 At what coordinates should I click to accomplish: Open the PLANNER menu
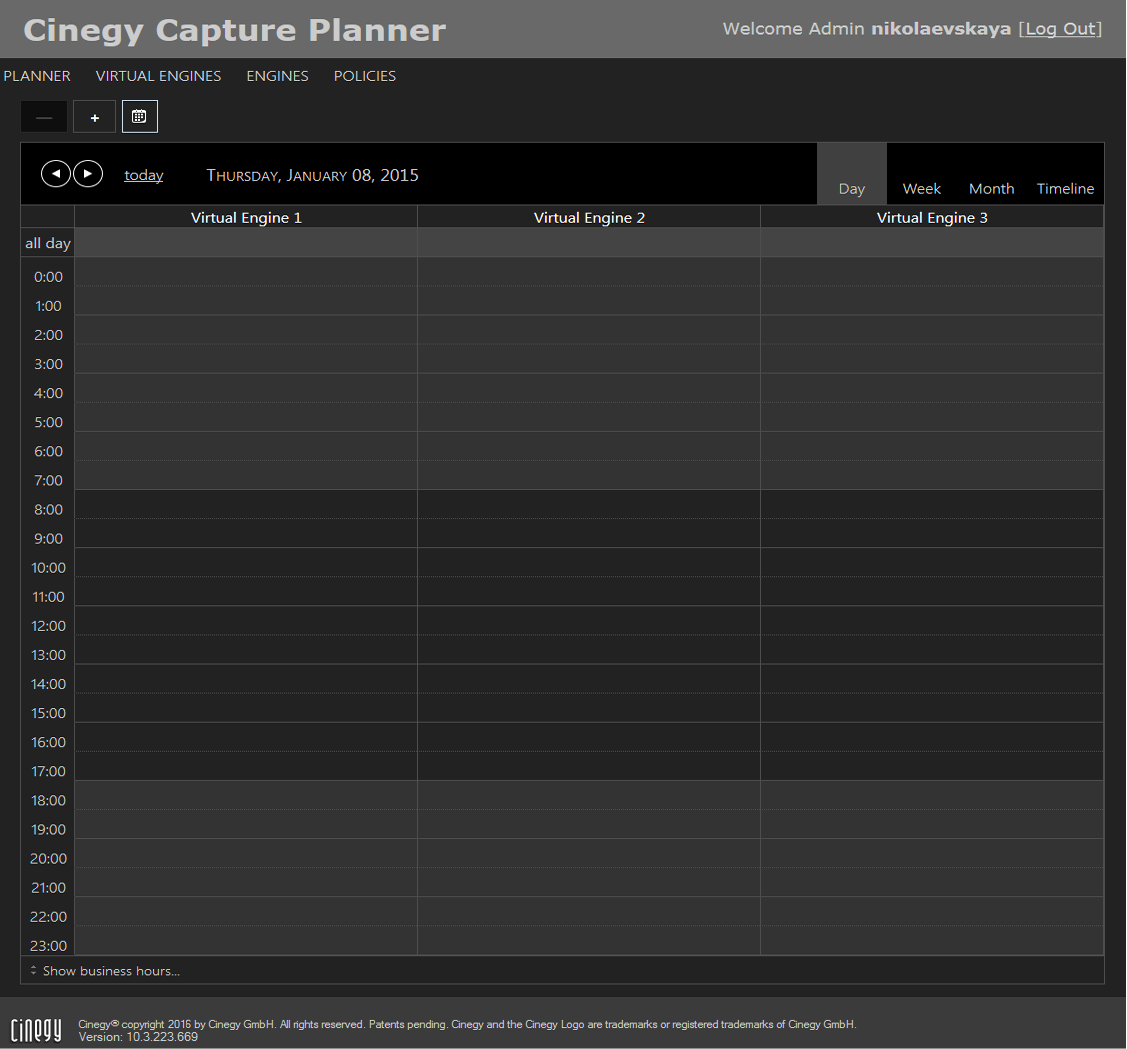pyautogui.click(x=37, y=76)
